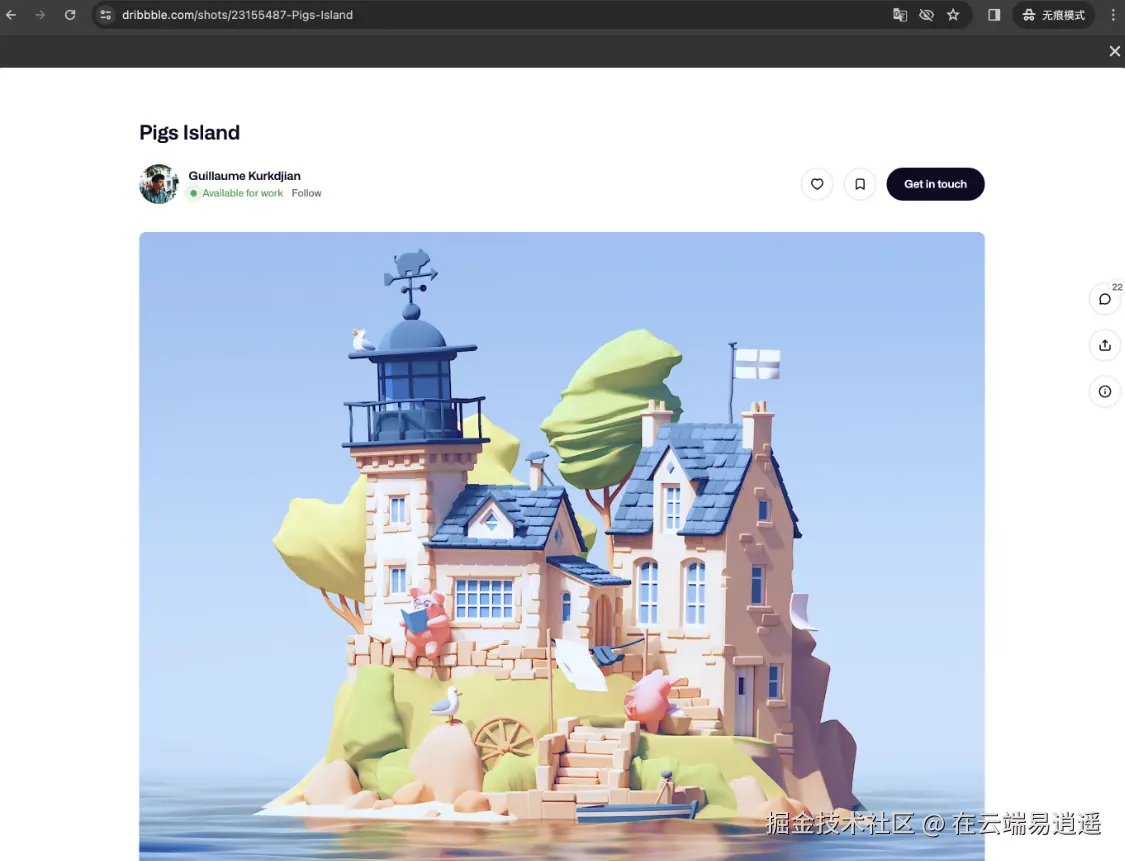Go back using the browser back arrow
Viewport: 1125px width, 861px height.
11,15
